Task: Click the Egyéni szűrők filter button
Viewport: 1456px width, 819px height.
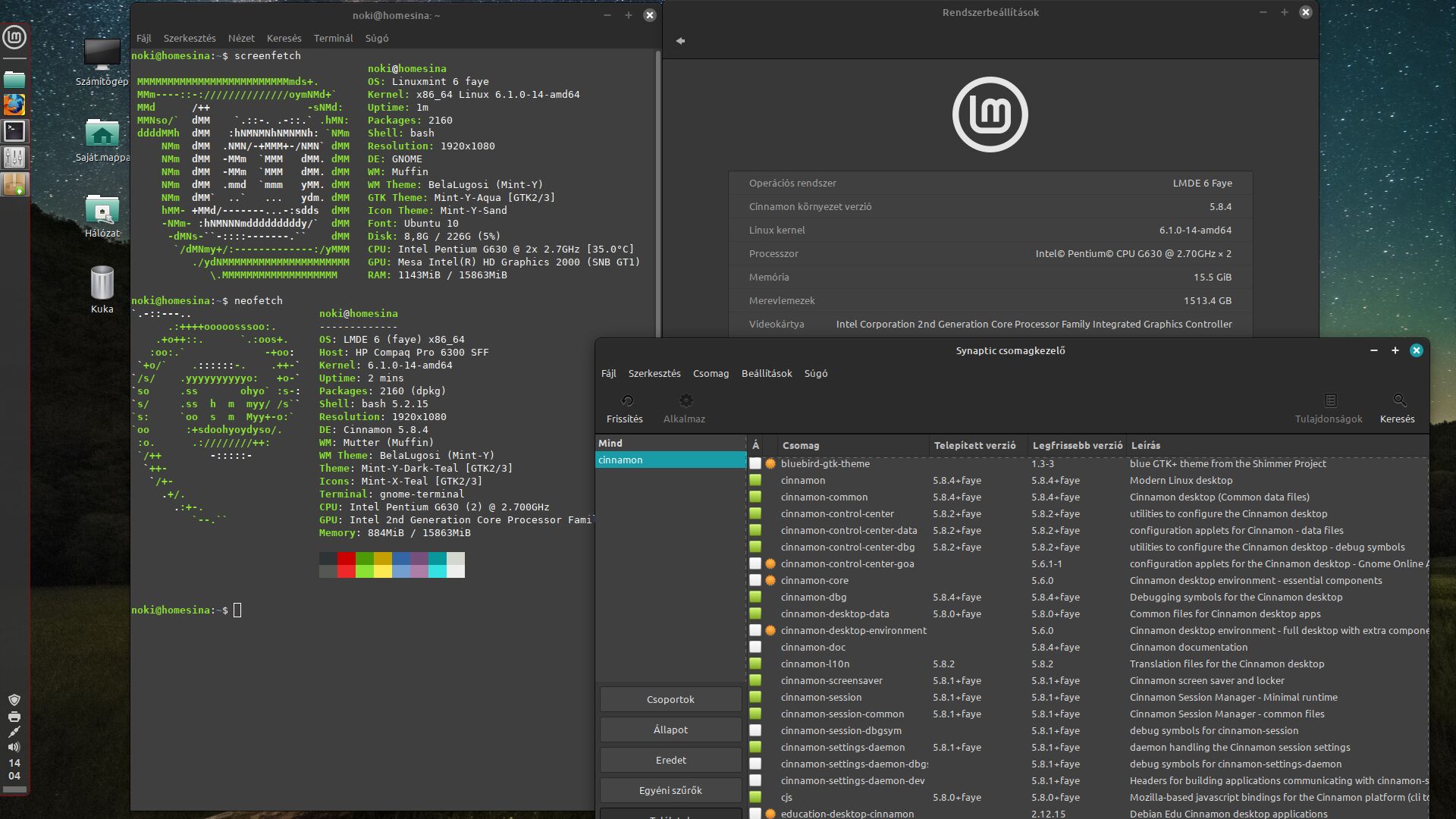Action: 671,790
